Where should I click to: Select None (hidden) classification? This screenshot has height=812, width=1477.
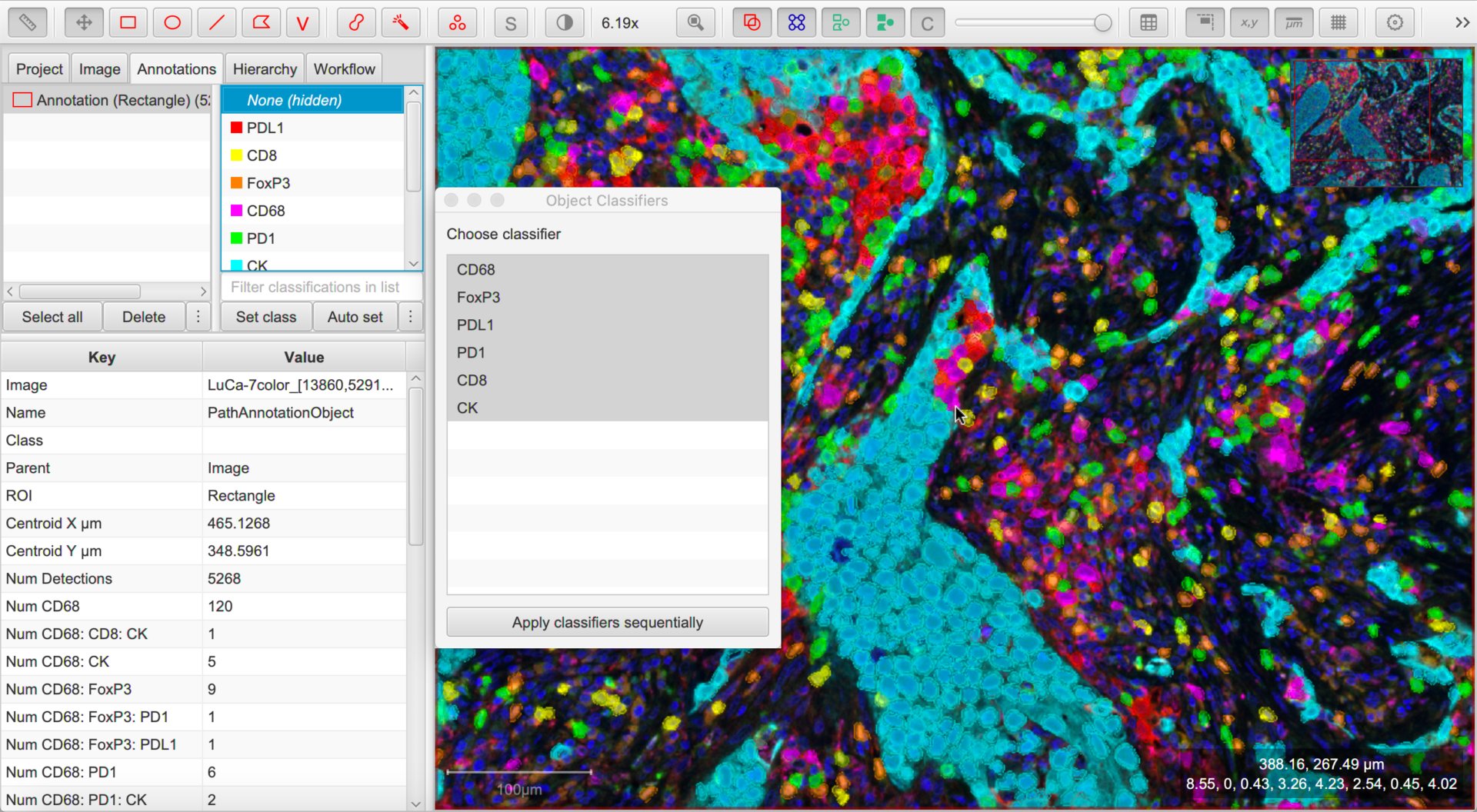(312, 100)
